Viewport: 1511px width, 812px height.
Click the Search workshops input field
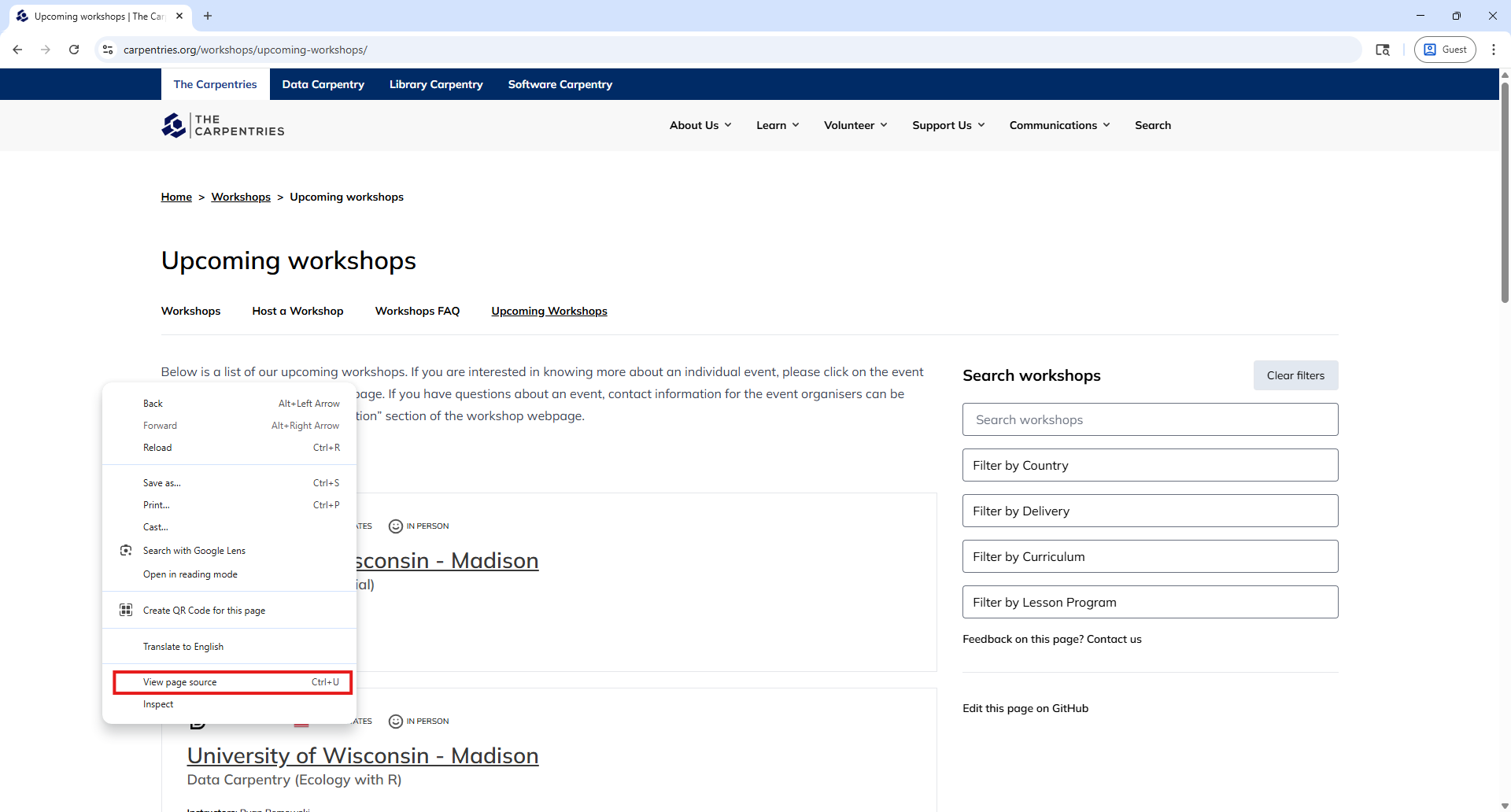1150,419
